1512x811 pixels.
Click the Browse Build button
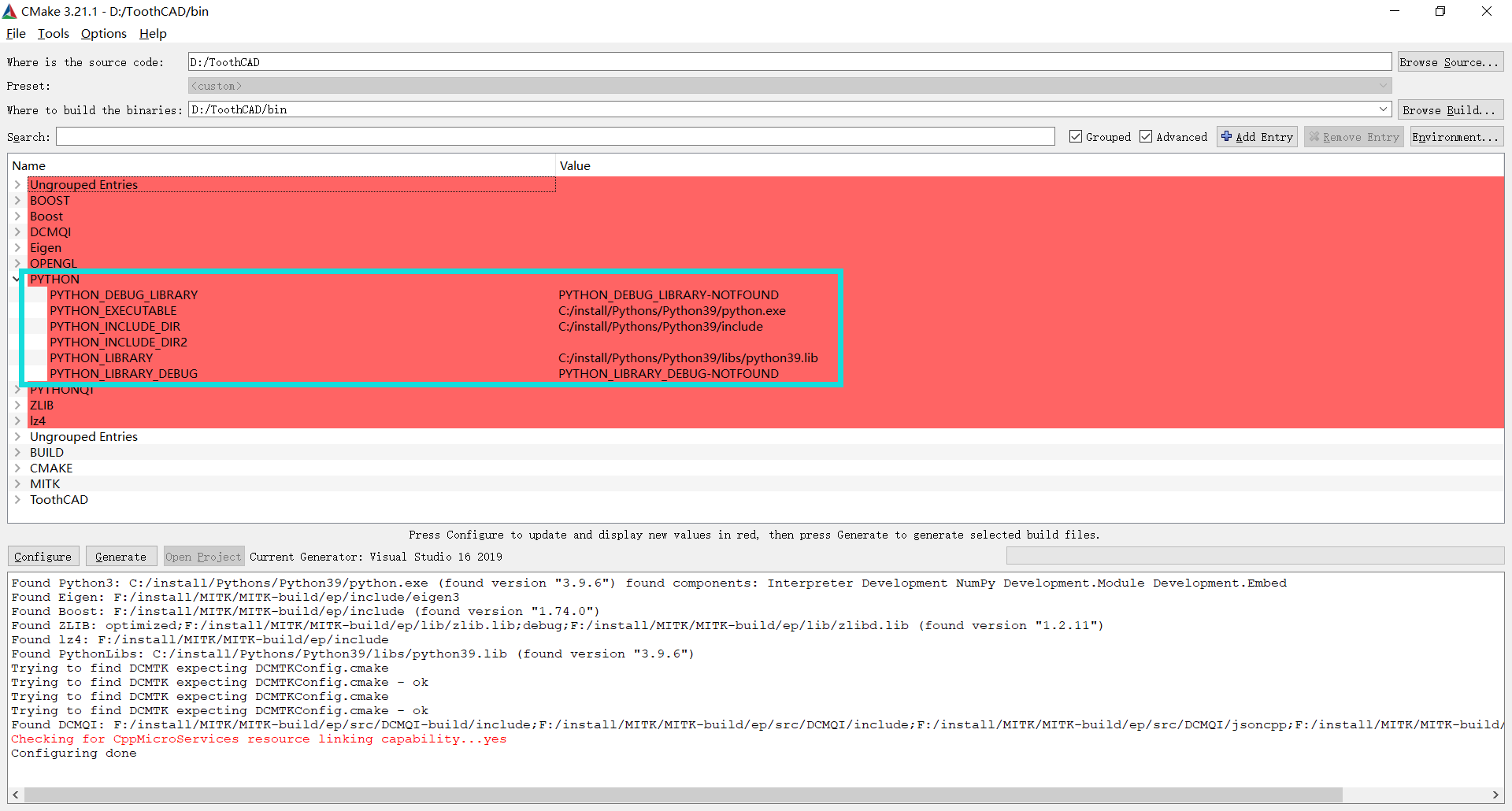[x=1449, y=110]
